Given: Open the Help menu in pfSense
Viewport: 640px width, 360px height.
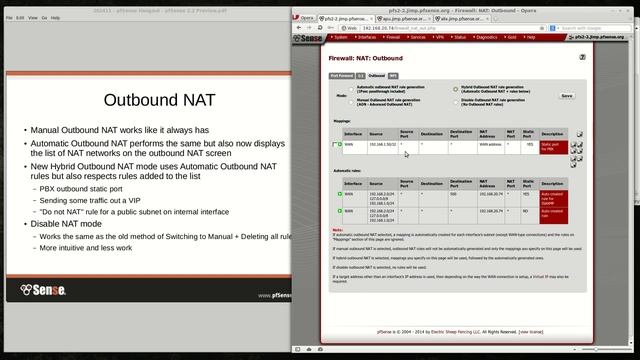Looking at the screenshot, I should [x=530, y=38].
